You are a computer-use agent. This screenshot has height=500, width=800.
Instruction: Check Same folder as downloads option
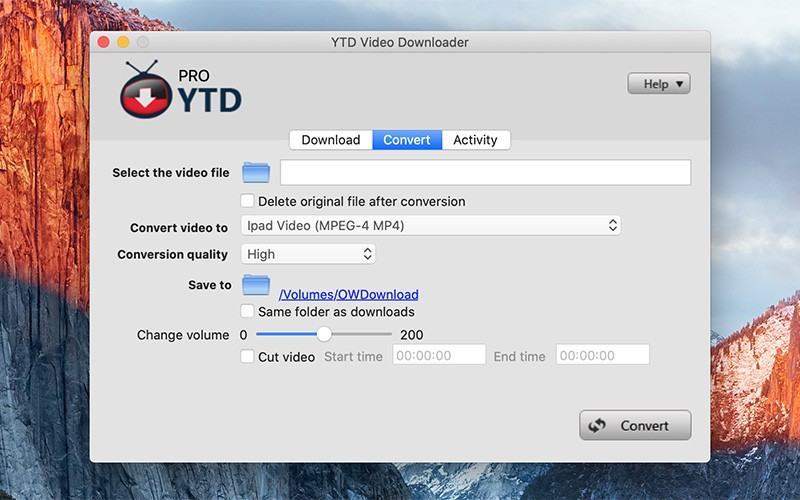tap(247, 311)
